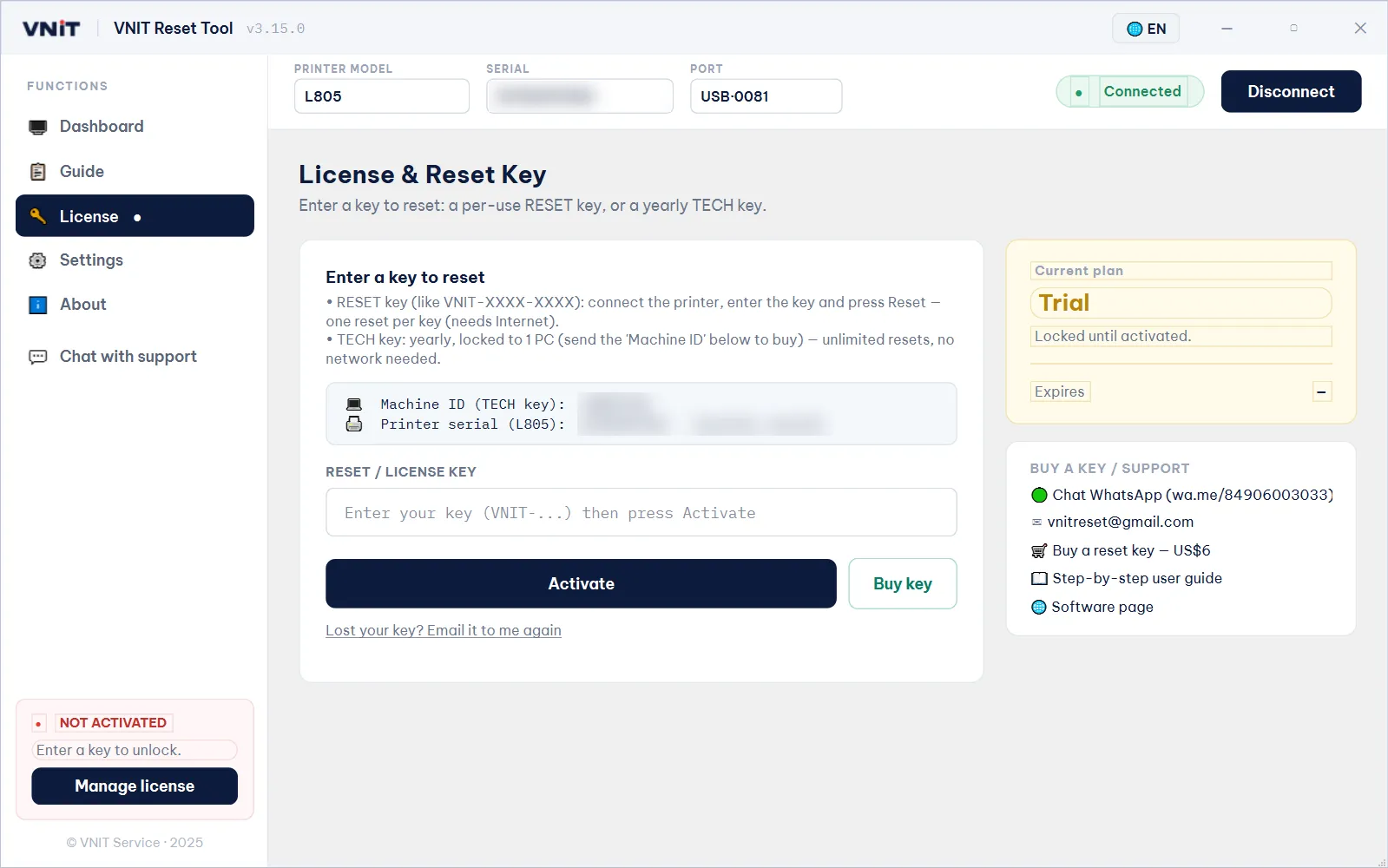The height and width of the screenshot is (868, 1388).
Task: Click the About info icon
Action: pyautogui.click(x=37, y=305)
